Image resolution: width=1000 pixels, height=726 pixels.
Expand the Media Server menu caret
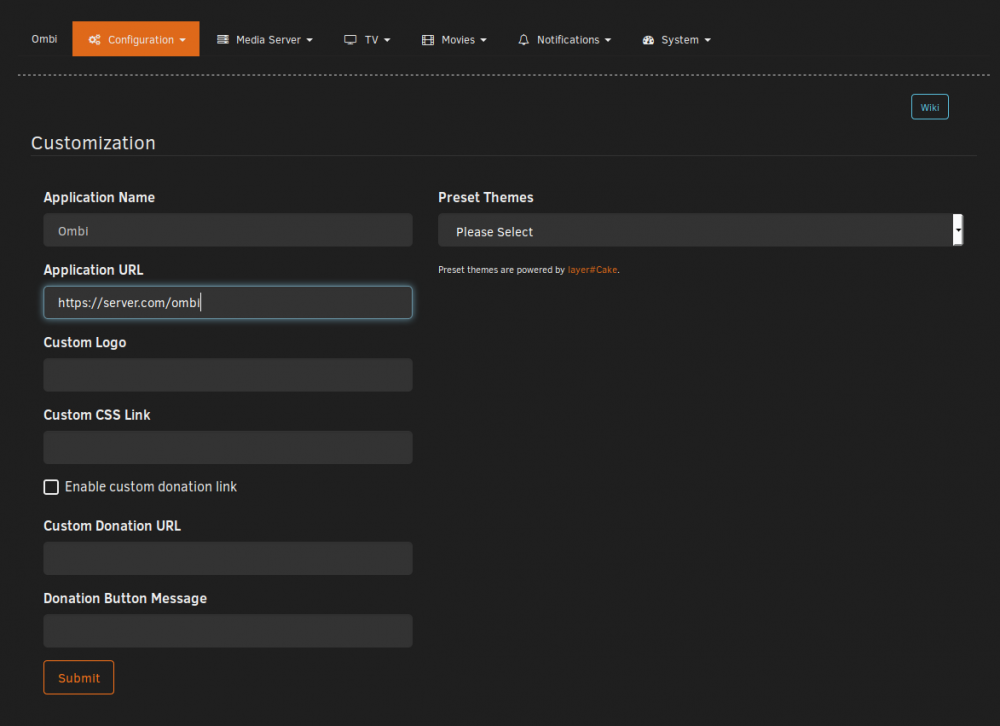309,40
